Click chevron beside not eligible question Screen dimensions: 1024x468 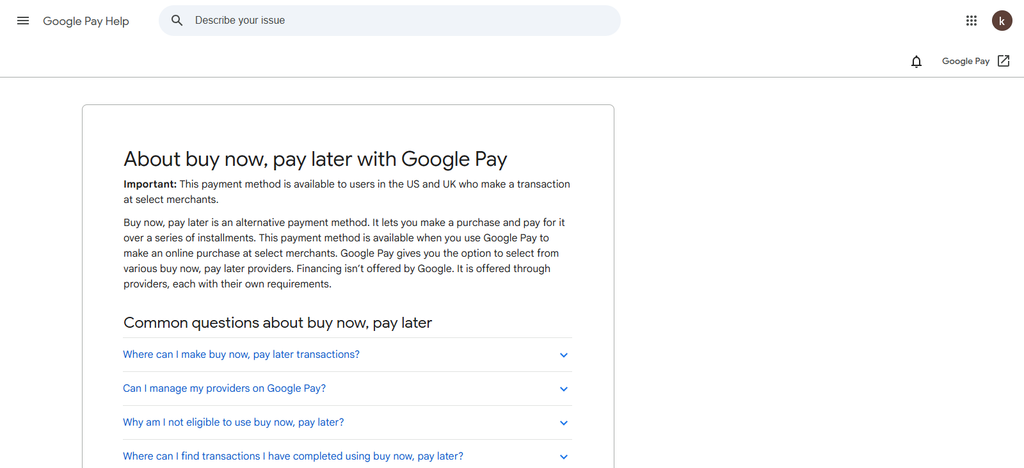(x=564, y=423)
